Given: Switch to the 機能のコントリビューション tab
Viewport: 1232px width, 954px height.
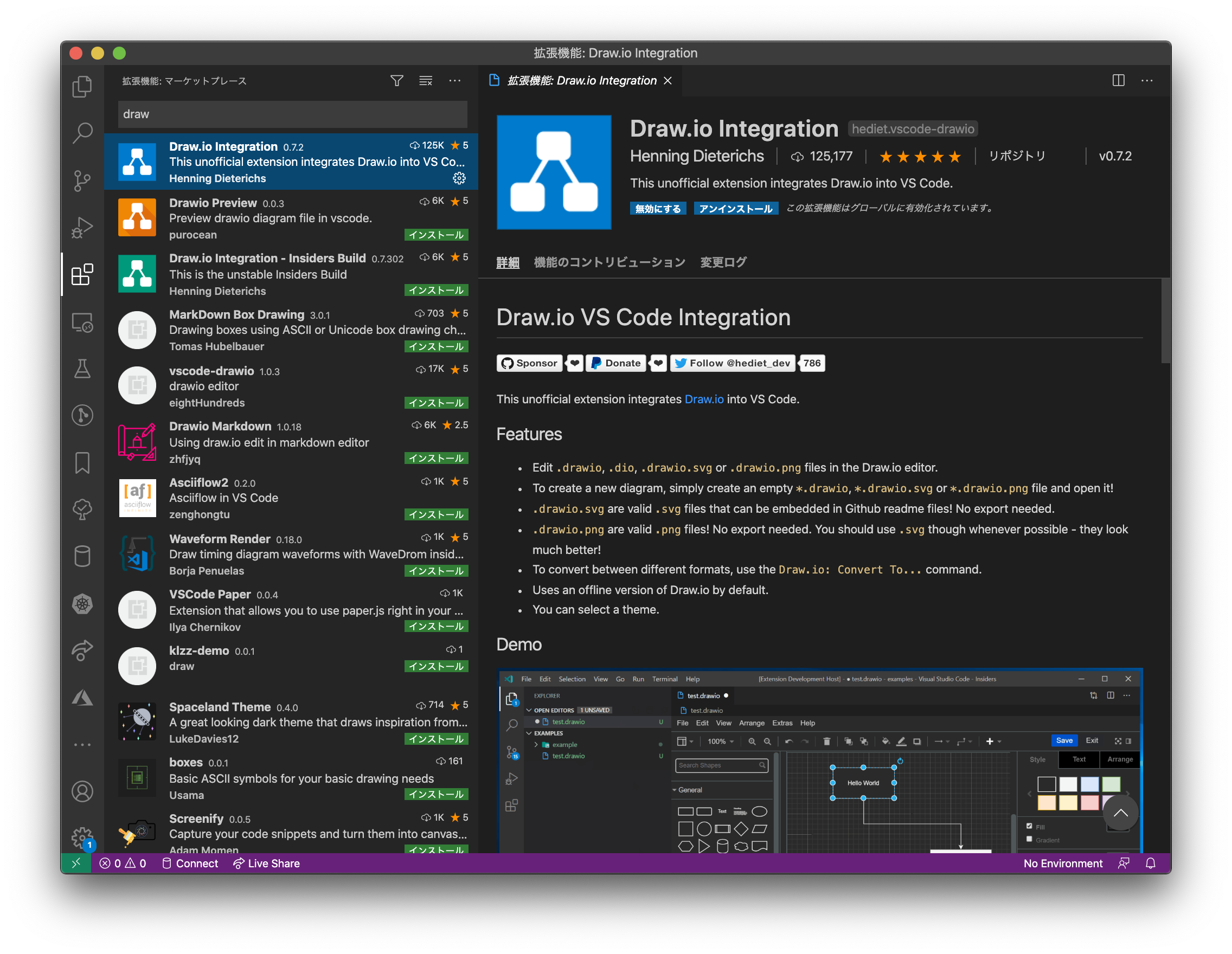Looking at the screenshot, I should click(609, 262).
